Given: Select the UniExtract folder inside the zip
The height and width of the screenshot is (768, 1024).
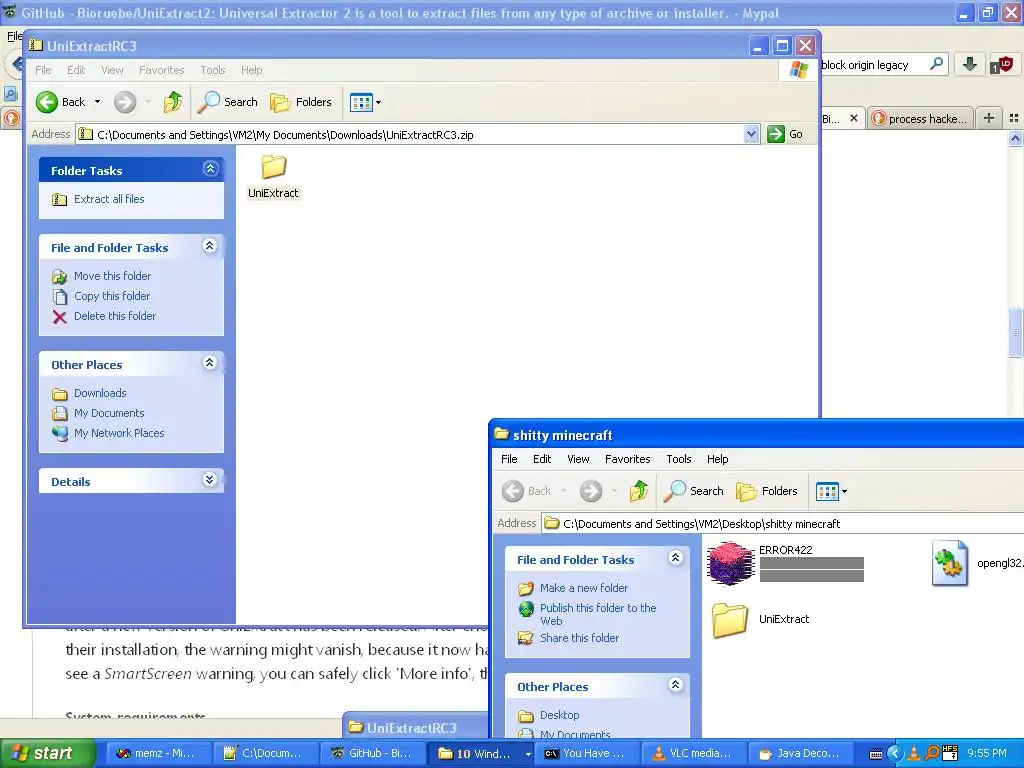Looking at the screenshot, I should point(273,176).
